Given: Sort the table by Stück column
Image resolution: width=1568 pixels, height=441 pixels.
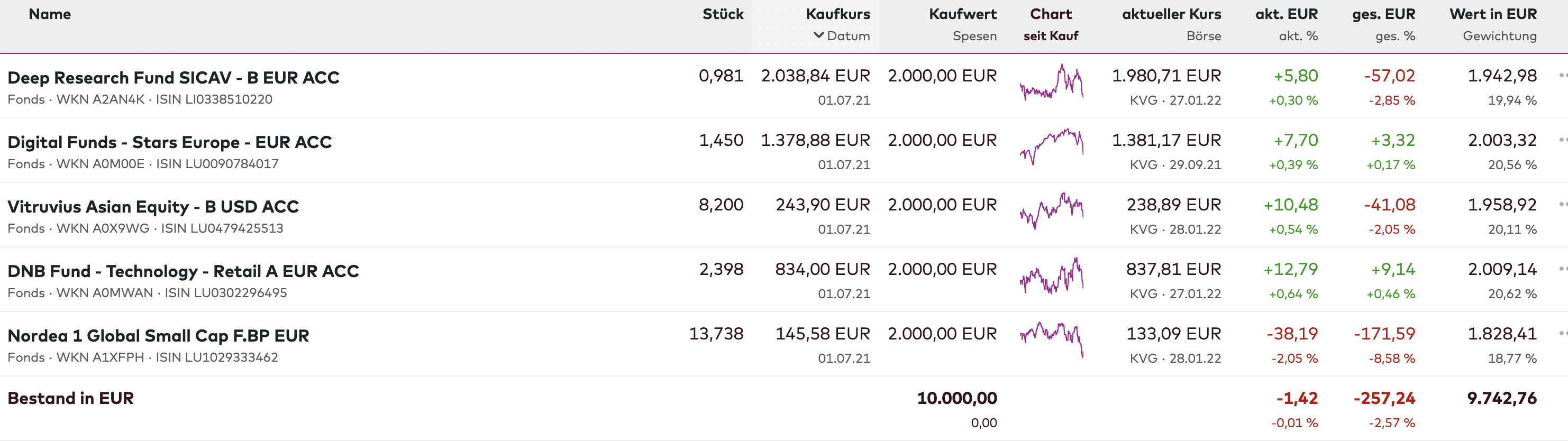Looking at the screenshot, I should (x=723, y=14).
